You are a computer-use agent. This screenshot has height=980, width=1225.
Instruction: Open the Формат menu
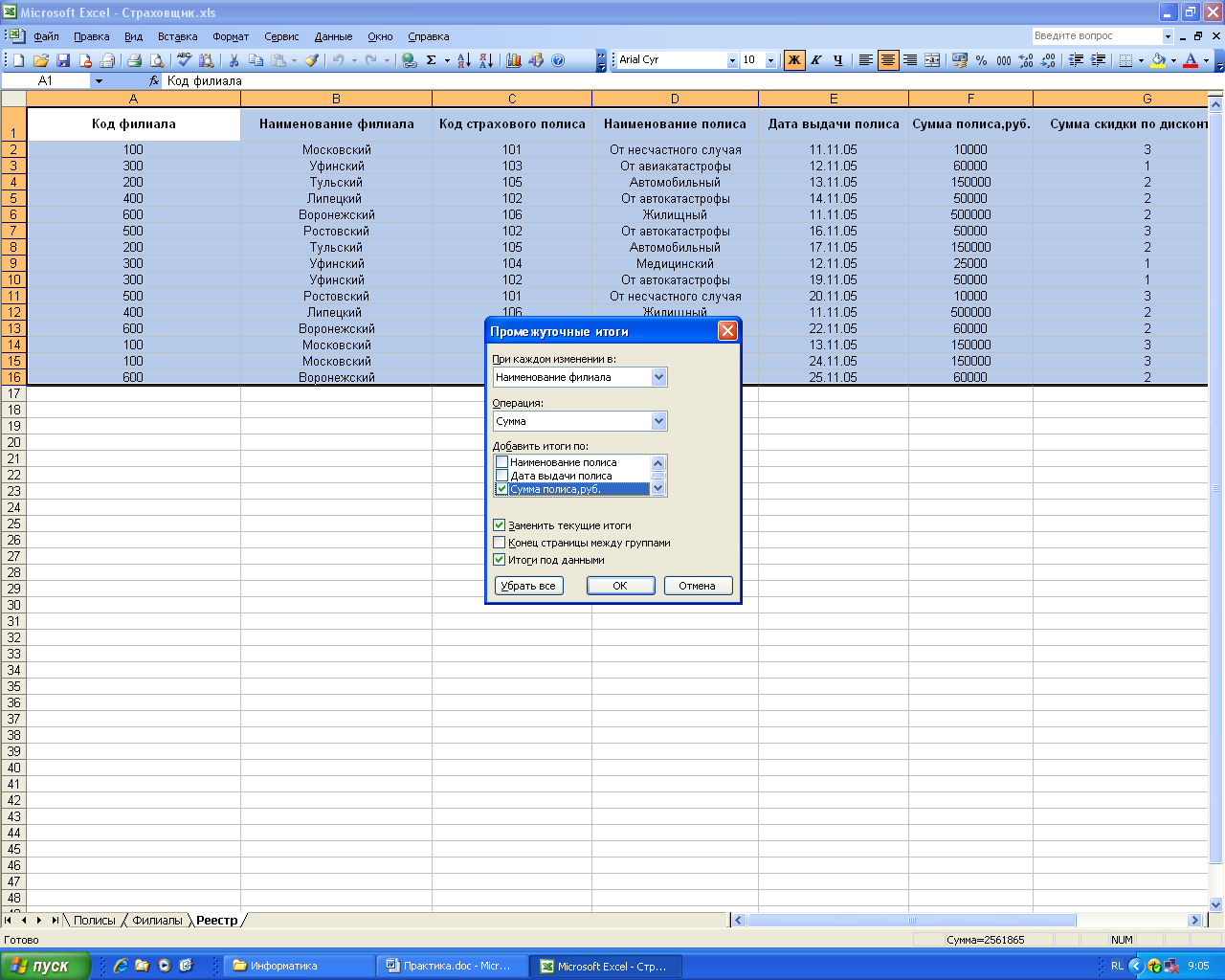[x=231, y=36]
